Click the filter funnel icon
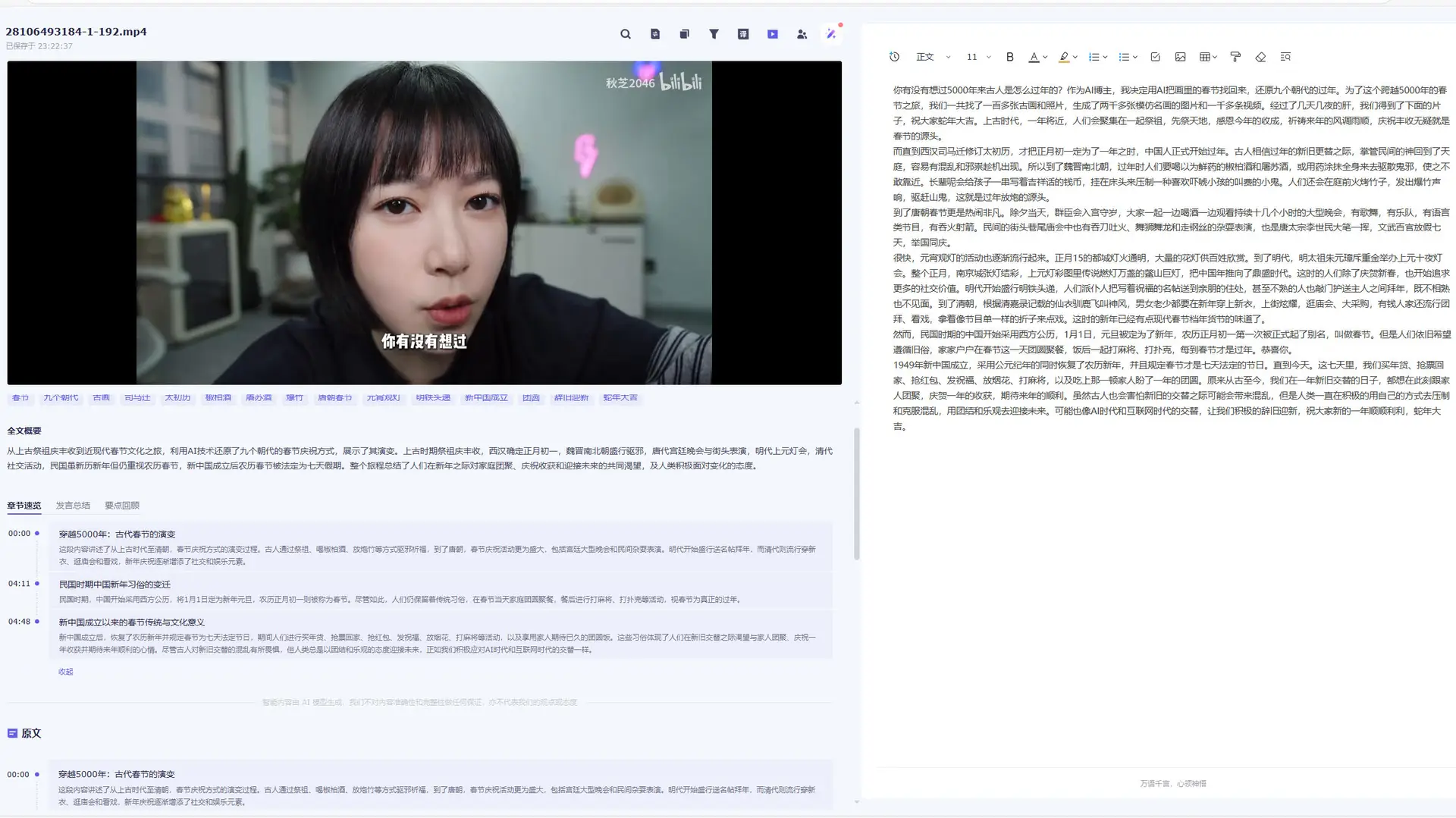Image resolution: width=1456 pixels, height=818 pixels. [714, 34]
